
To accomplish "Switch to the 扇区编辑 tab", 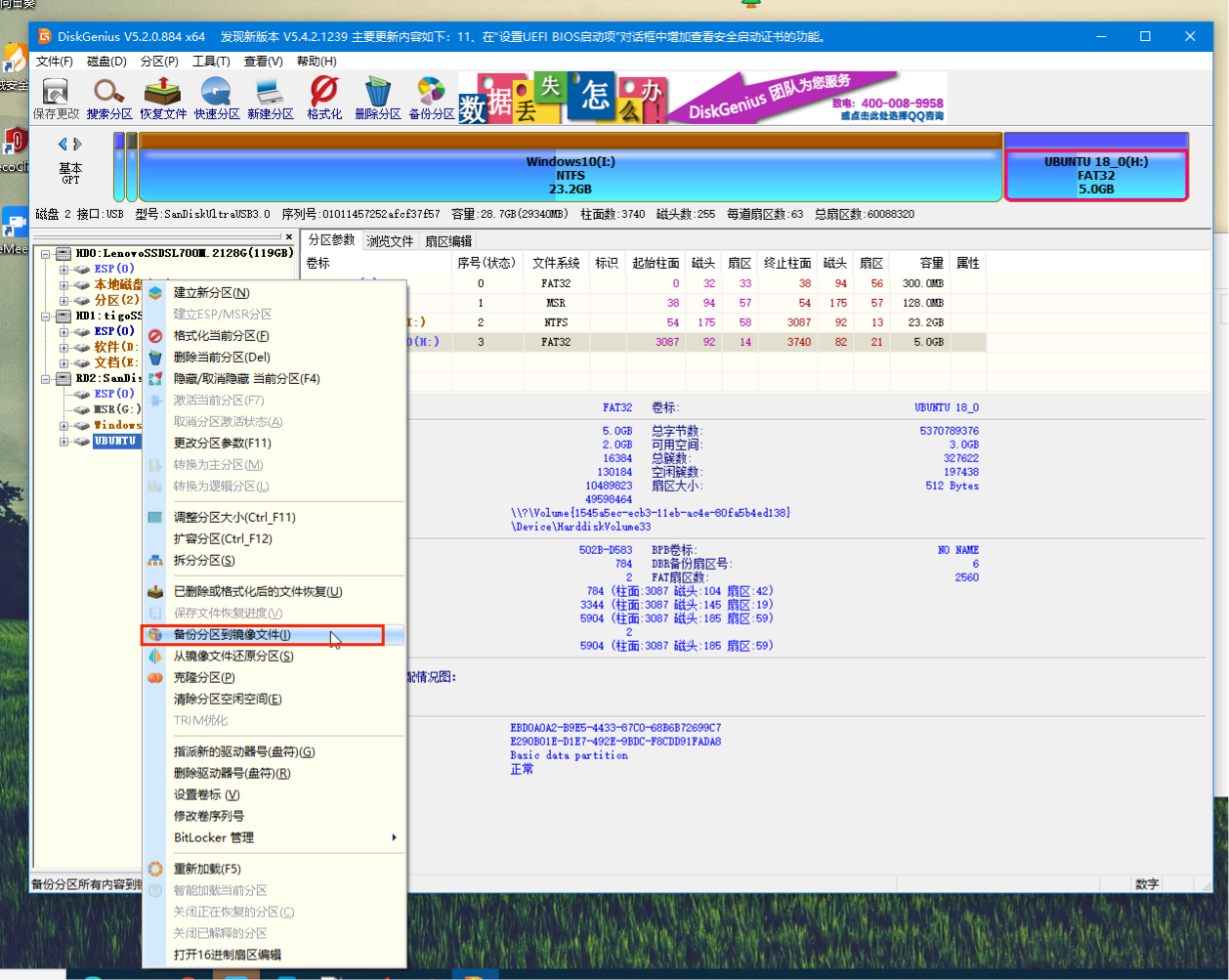I will coord(448,240).
